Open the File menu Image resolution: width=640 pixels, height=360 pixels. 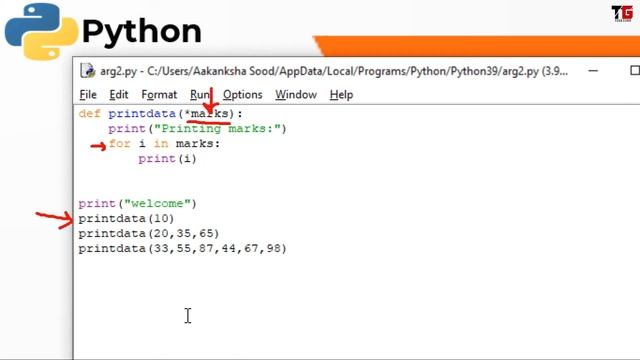point(88,95)
